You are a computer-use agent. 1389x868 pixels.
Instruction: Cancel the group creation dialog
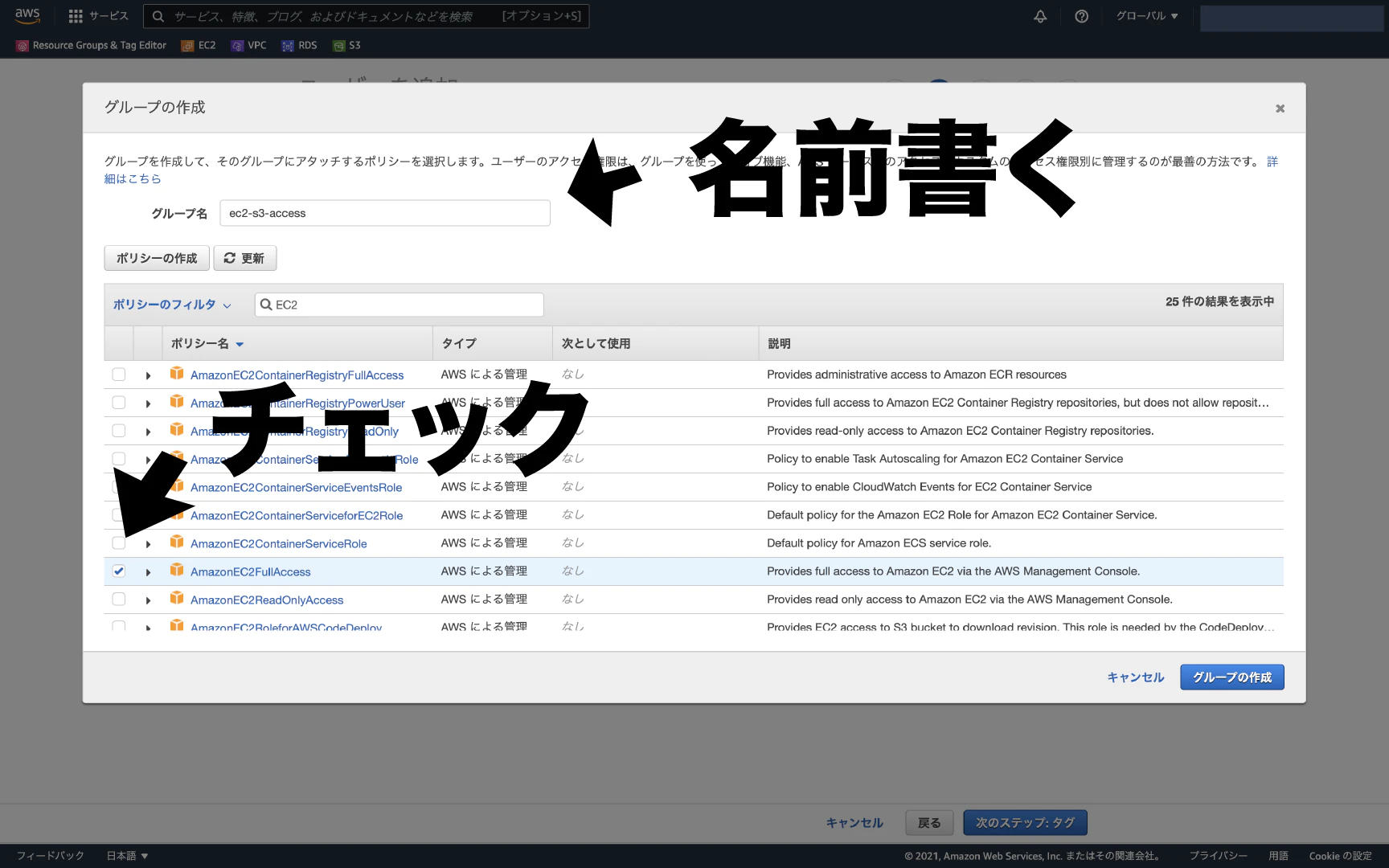tap(1135, 678)
